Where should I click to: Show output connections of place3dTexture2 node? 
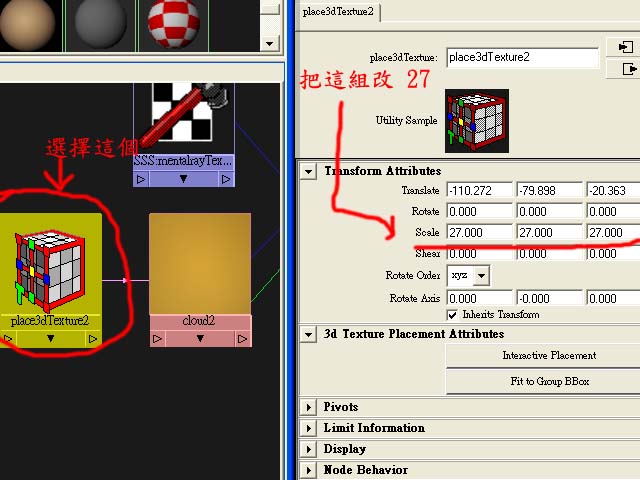point(93,338)
